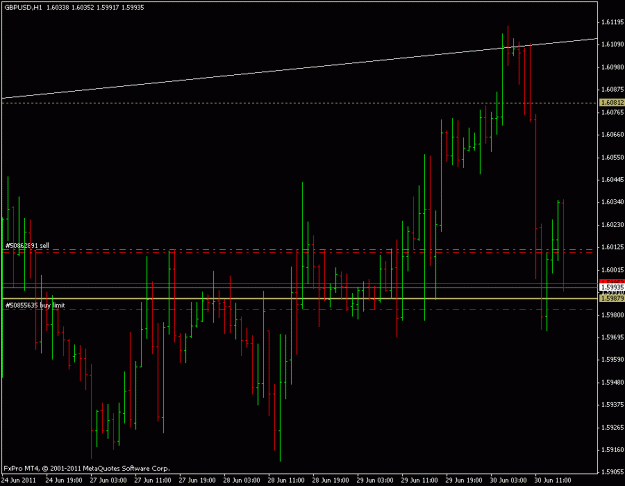This screenshot has width=625, height=486.
Task: Click the 1.60230 price axis value
Action: (612, 225)
